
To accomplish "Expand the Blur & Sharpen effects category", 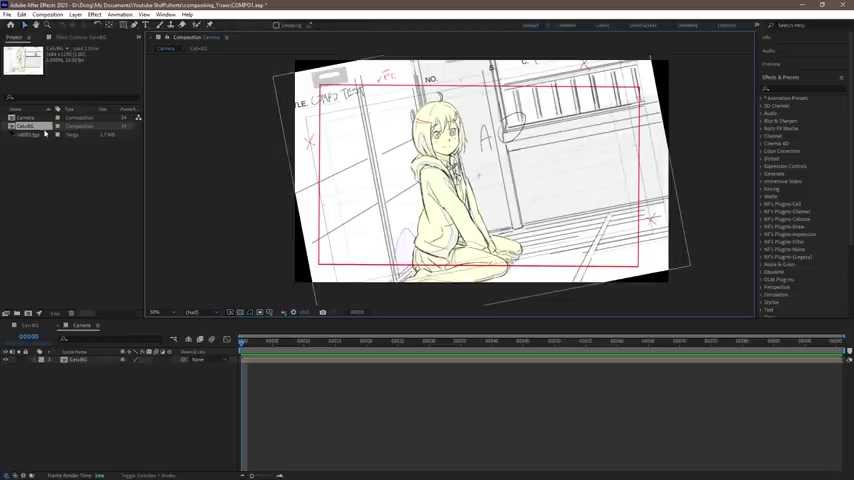I will (x=761, y=121).
